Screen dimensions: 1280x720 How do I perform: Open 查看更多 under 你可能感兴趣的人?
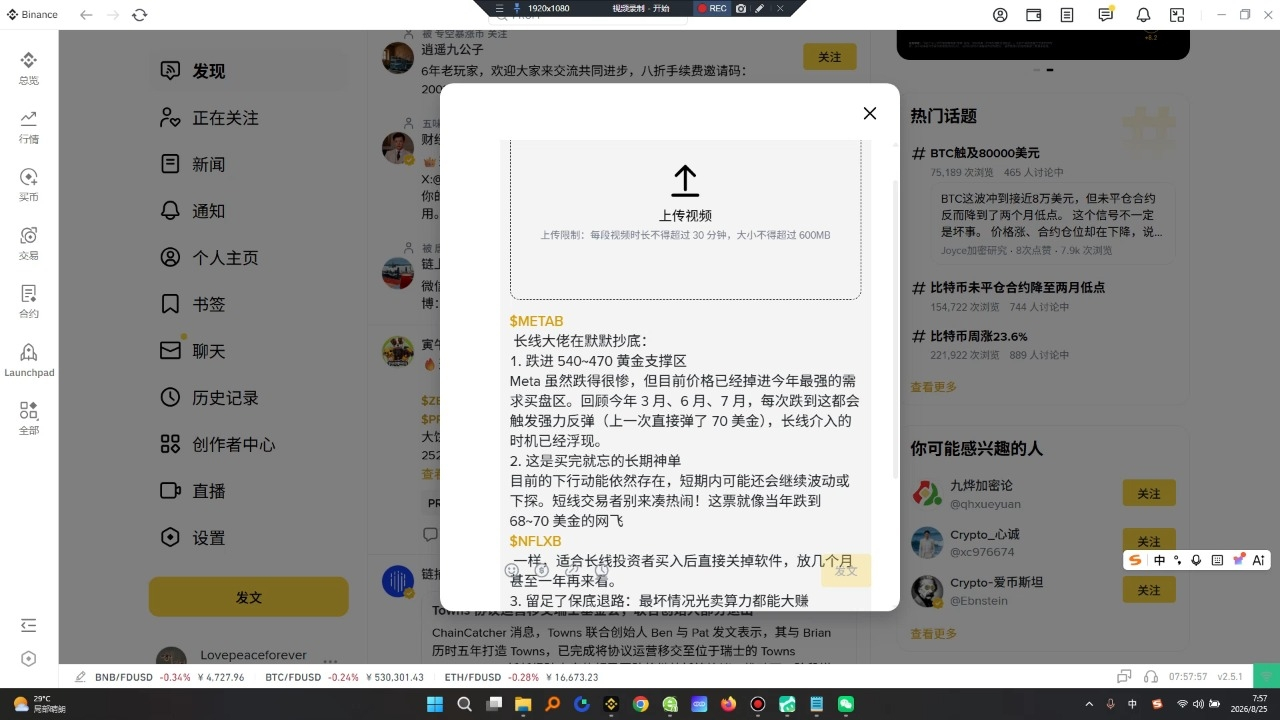pyautogui.click(x=933, y=633)
